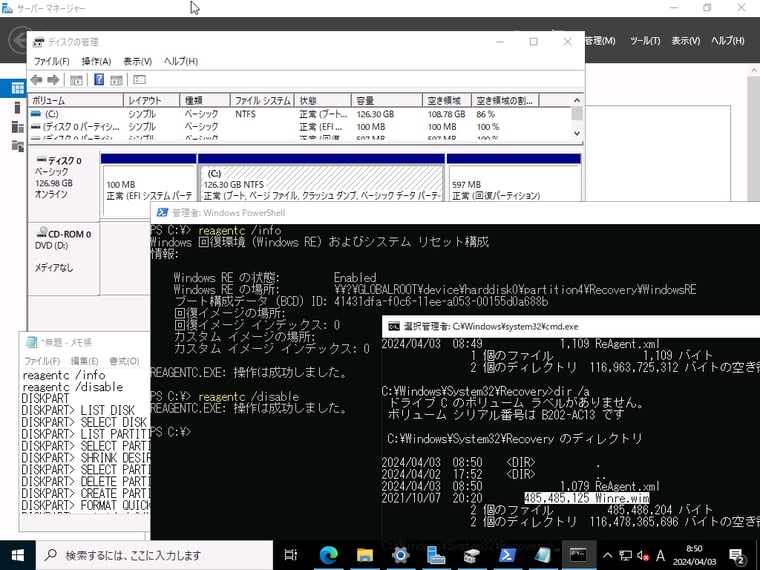
Task: Open taskbar clock showing 8:50
Action: click(695, 555)
